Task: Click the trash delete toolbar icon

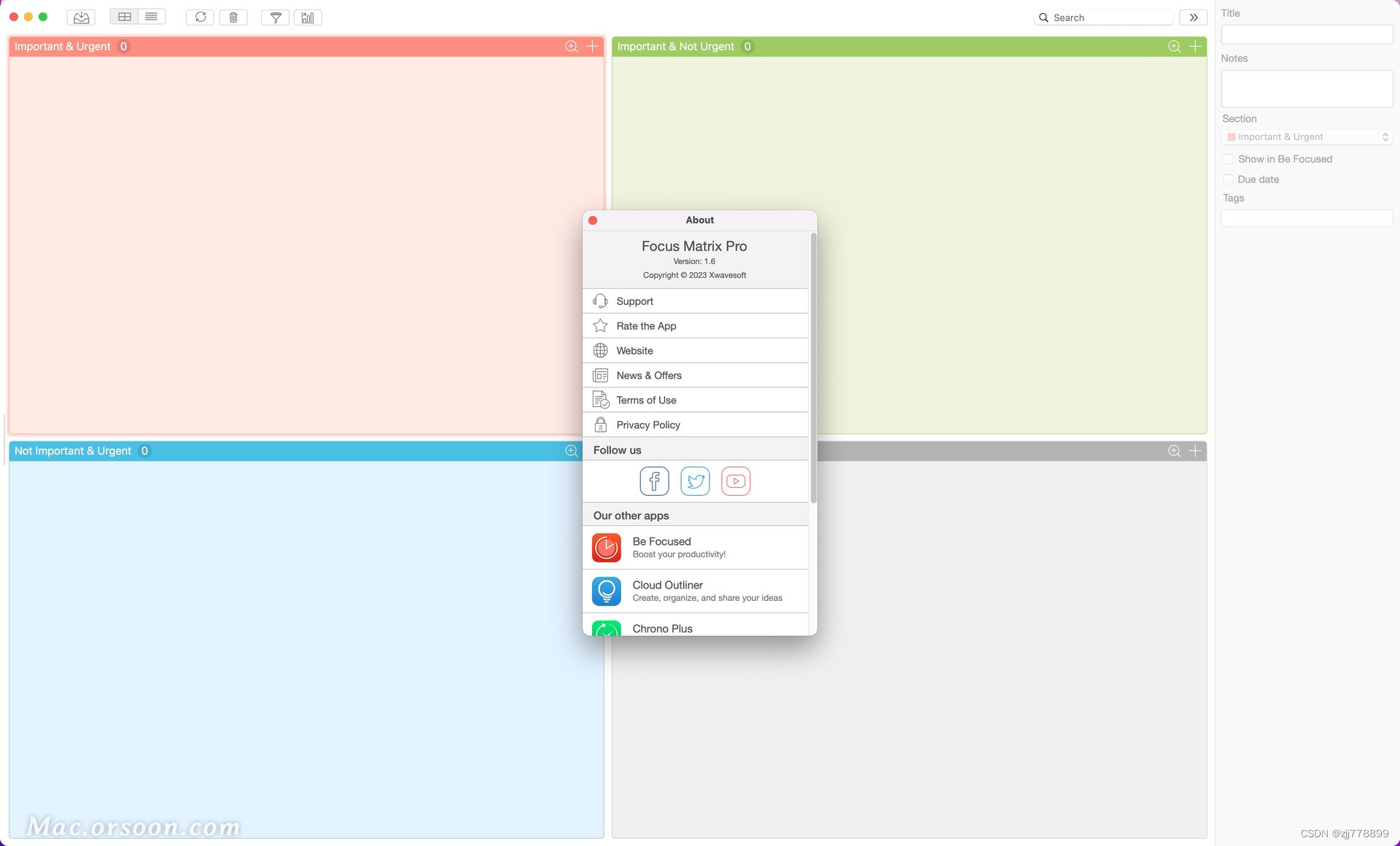Action: pos(233,18)
